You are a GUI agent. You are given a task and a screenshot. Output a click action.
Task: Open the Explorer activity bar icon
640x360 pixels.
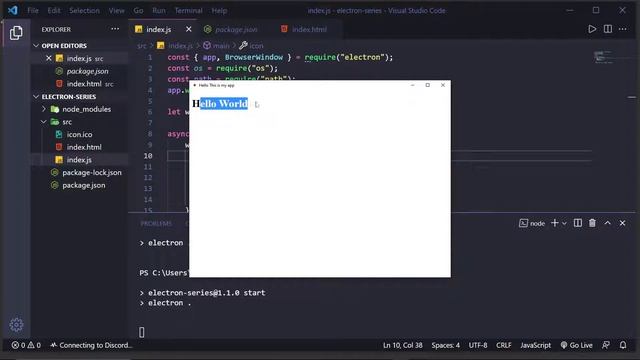click(x=16, y=33)
